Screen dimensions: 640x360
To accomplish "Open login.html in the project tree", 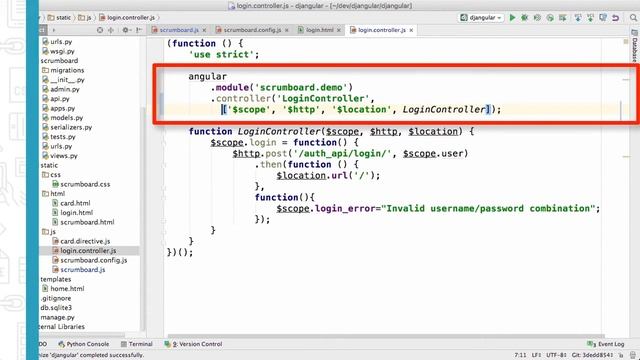I will [73, 213].
